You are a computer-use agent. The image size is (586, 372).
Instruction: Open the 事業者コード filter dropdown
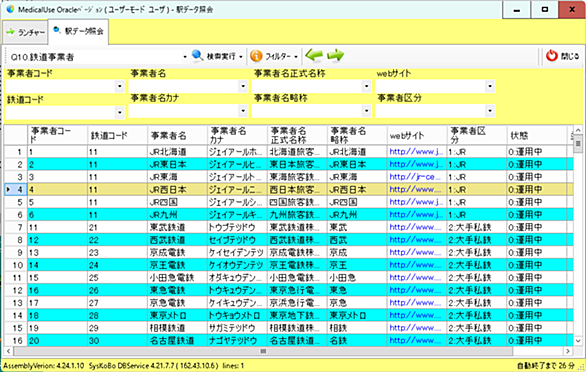pyautogui.click(x=120, y=86)
